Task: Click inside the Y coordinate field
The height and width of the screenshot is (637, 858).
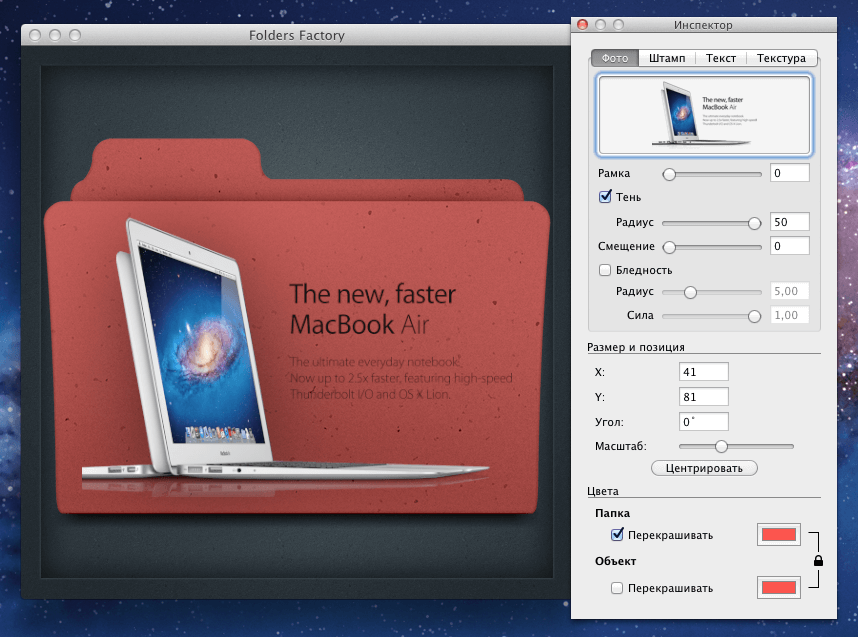Action: 703,396
